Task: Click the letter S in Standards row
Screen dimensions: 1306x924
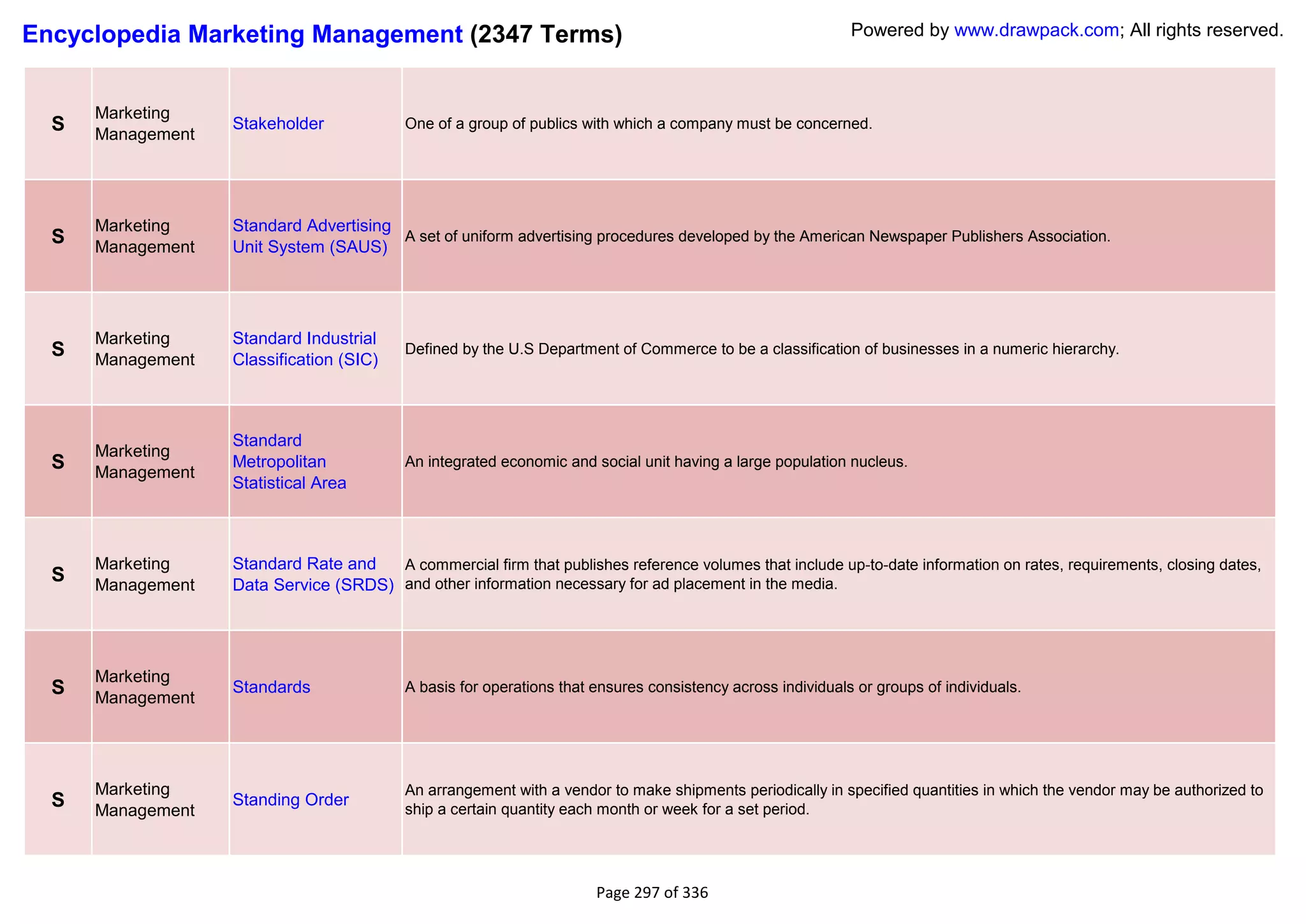Action: click(58, 687)
